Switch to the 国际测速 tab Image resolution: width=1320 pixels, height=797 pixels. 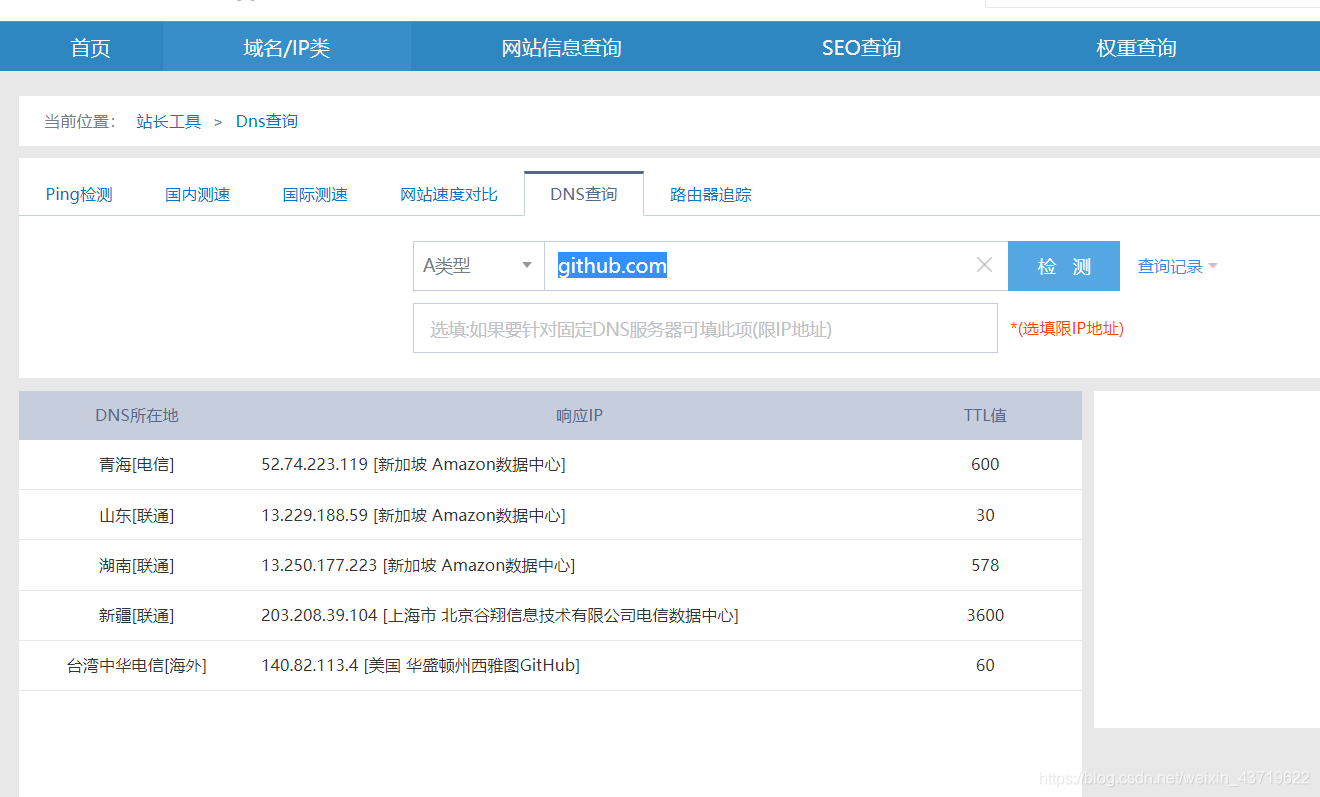click(315, 193)
